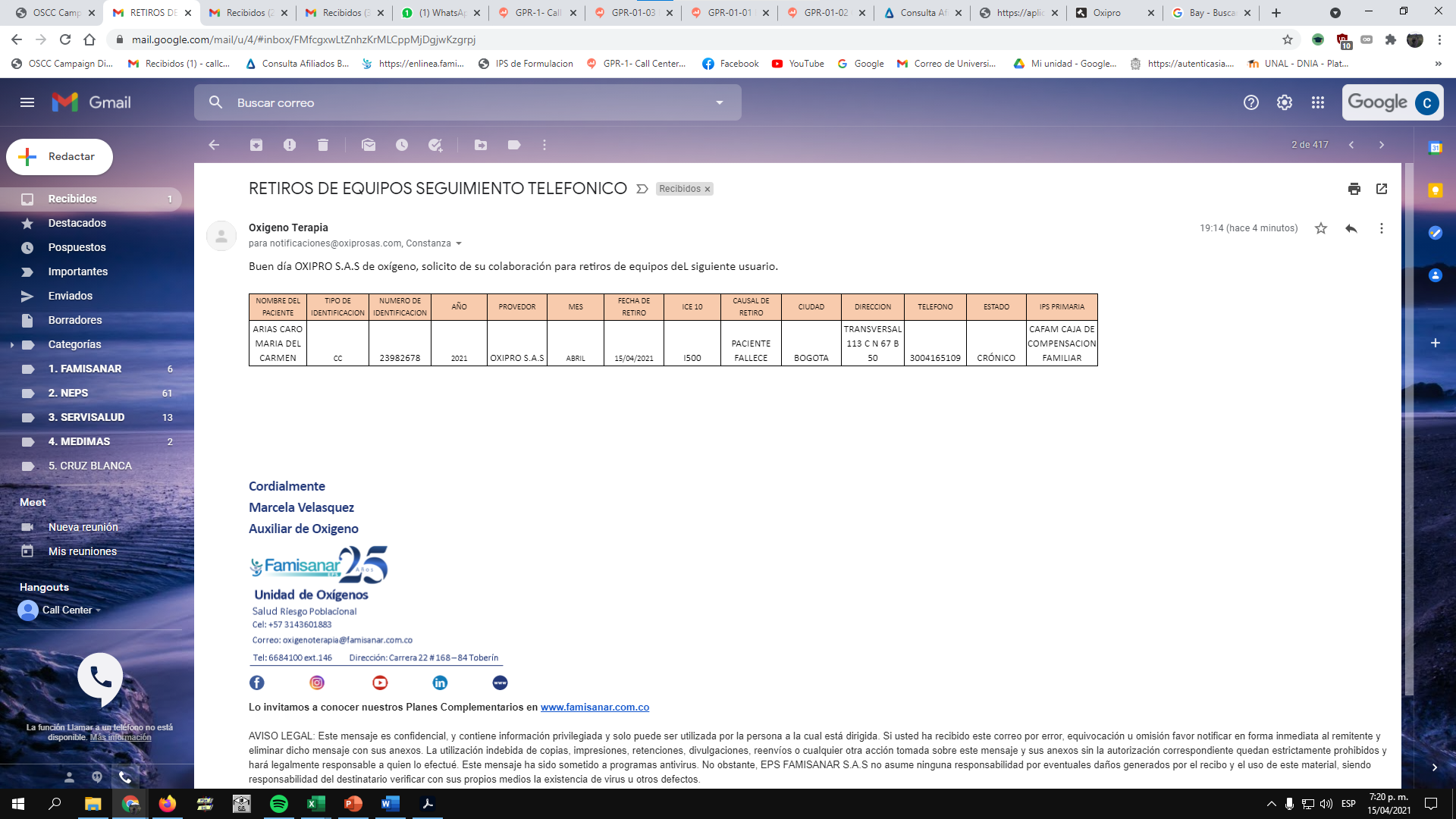Open message more-options menu near reply
This screenshot has height=819, width=1456.
1382,228
